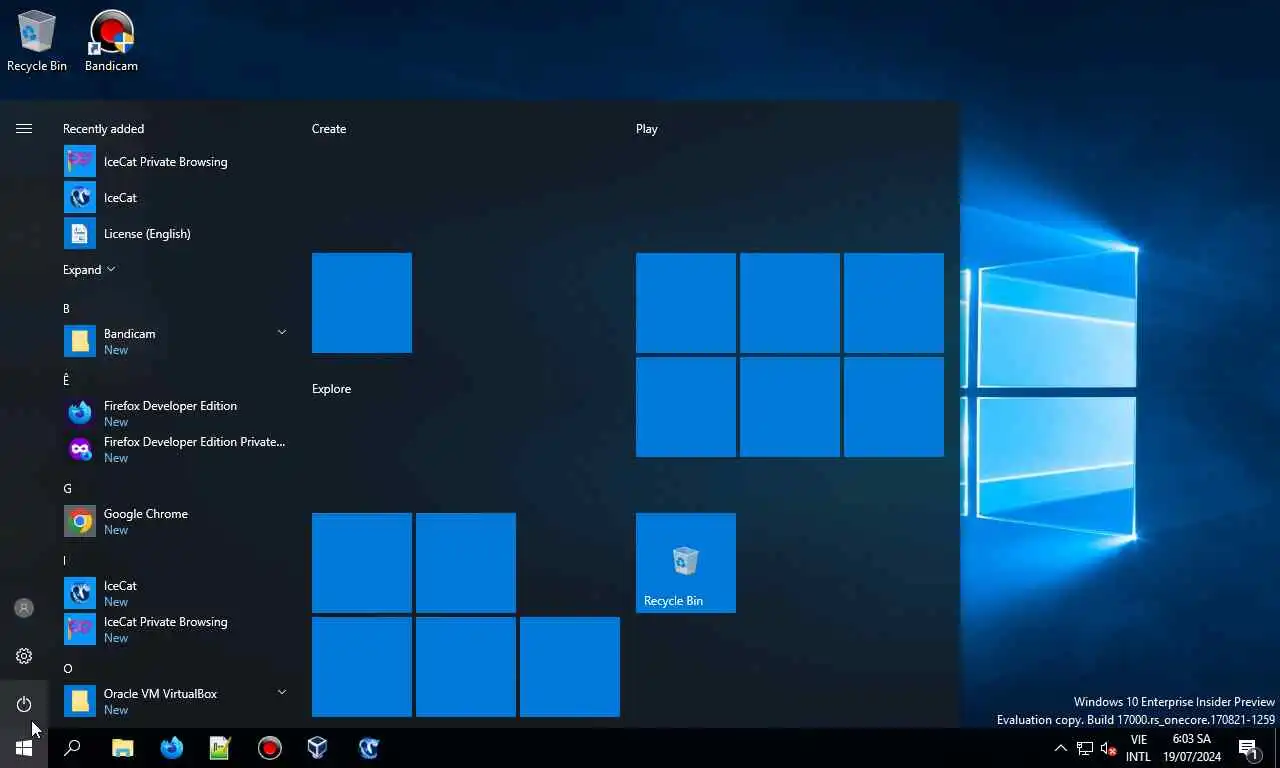Open Bandicam recorder on taskbar
Screen dimensions: 1280x768
click(x=270, y=748)
